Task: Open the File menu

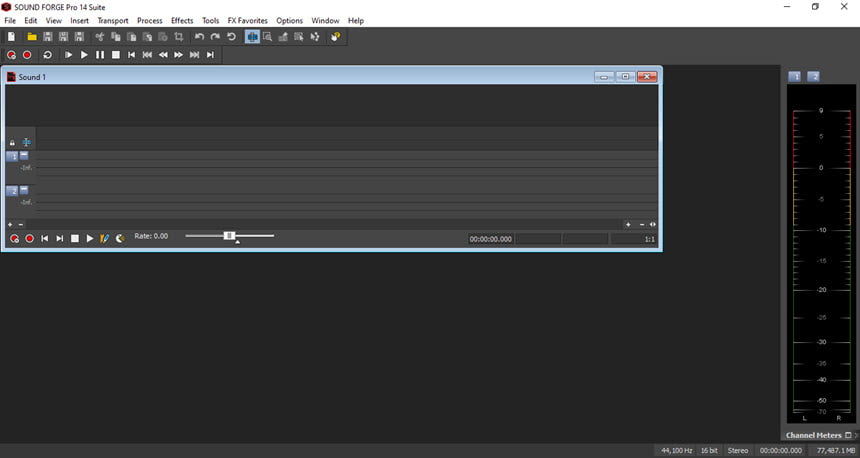Action: tap(10, 20)
